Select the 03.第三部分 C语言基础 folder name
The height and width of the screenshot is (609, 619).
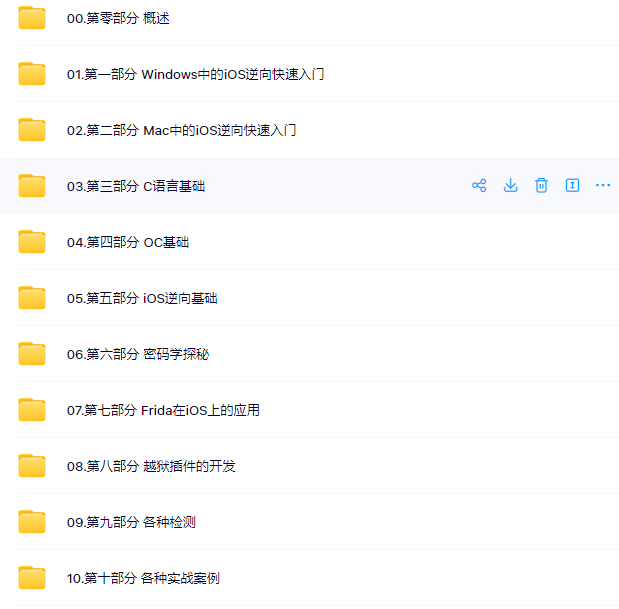[x=136, y=186]
